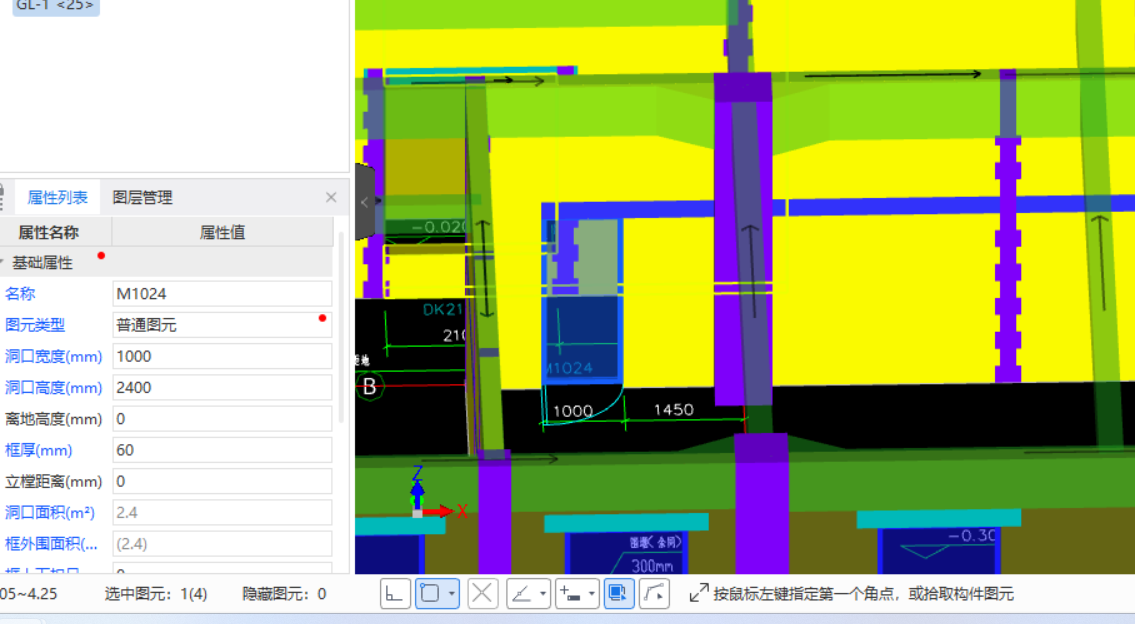Edit the 名称 field M1024
The image size is (1135, 624).
[x=222, y=294]
